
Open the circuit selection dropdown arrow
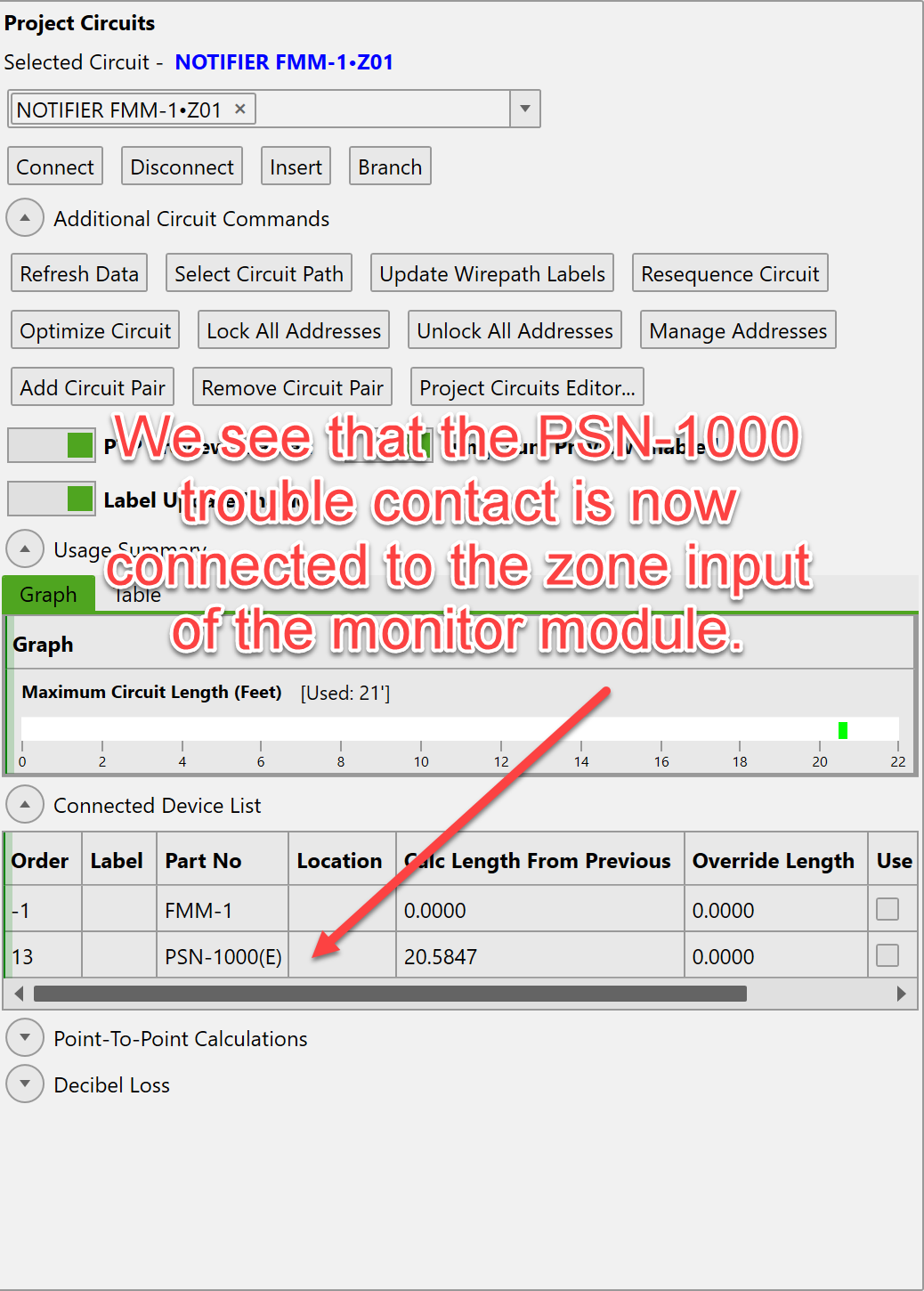(x=524, y=109)
